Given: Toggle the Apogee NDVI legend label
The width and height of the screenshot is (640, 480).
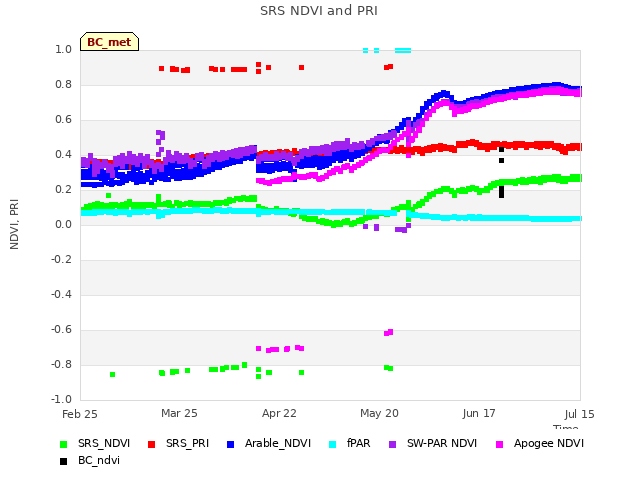Looking at the screenshot, I should (x=549, y=444).
